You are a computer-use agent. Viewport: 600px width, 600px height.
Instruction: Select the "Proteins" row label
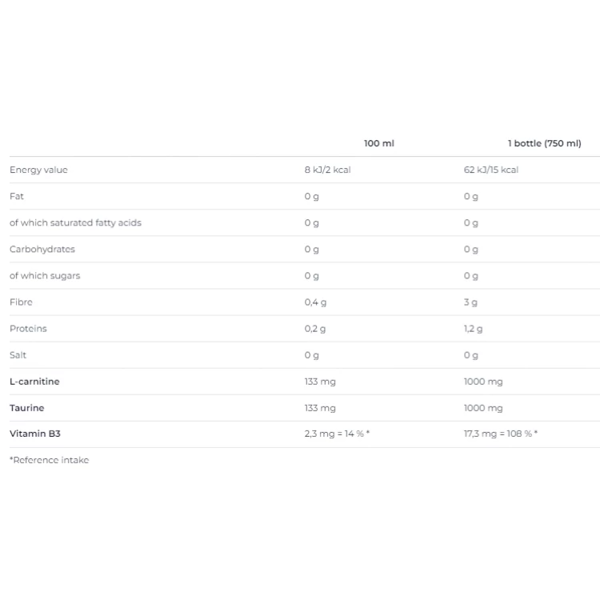point(28,328)
